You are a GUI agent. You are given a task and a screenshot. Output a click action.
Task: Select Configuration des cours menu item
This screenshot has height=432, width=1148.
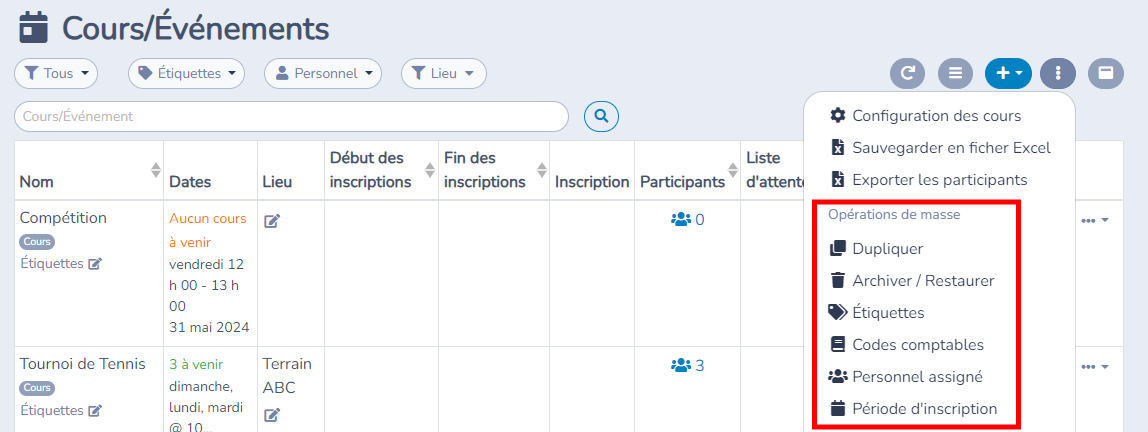(925, 116)
